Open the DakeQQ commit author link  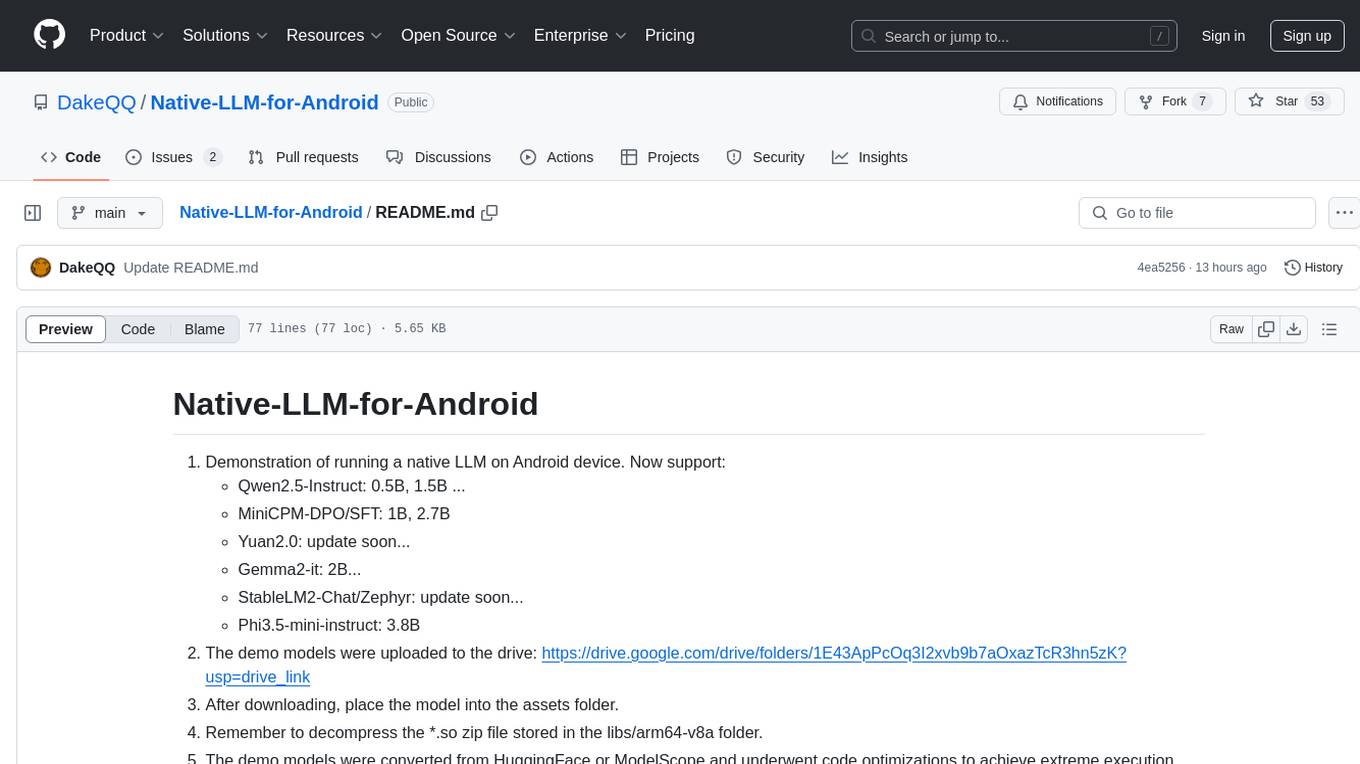[87, 268]
